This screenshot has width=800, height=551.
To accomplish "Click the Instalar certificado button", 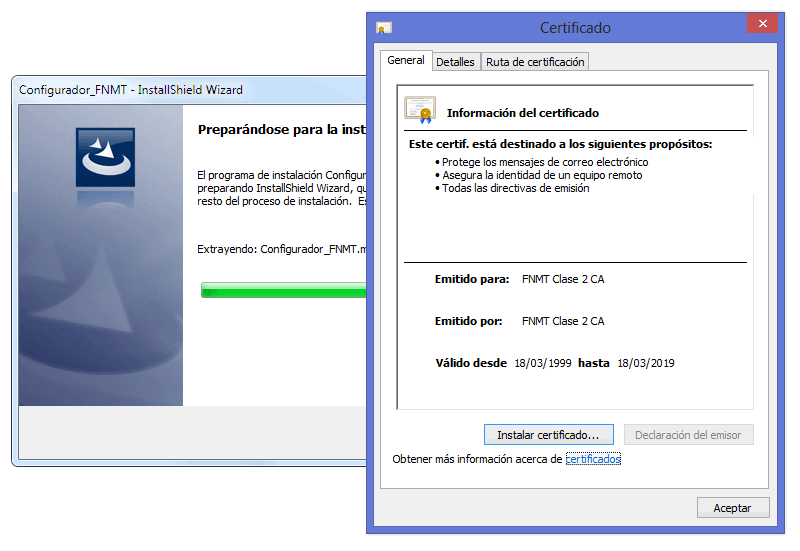I will [548, 435].
